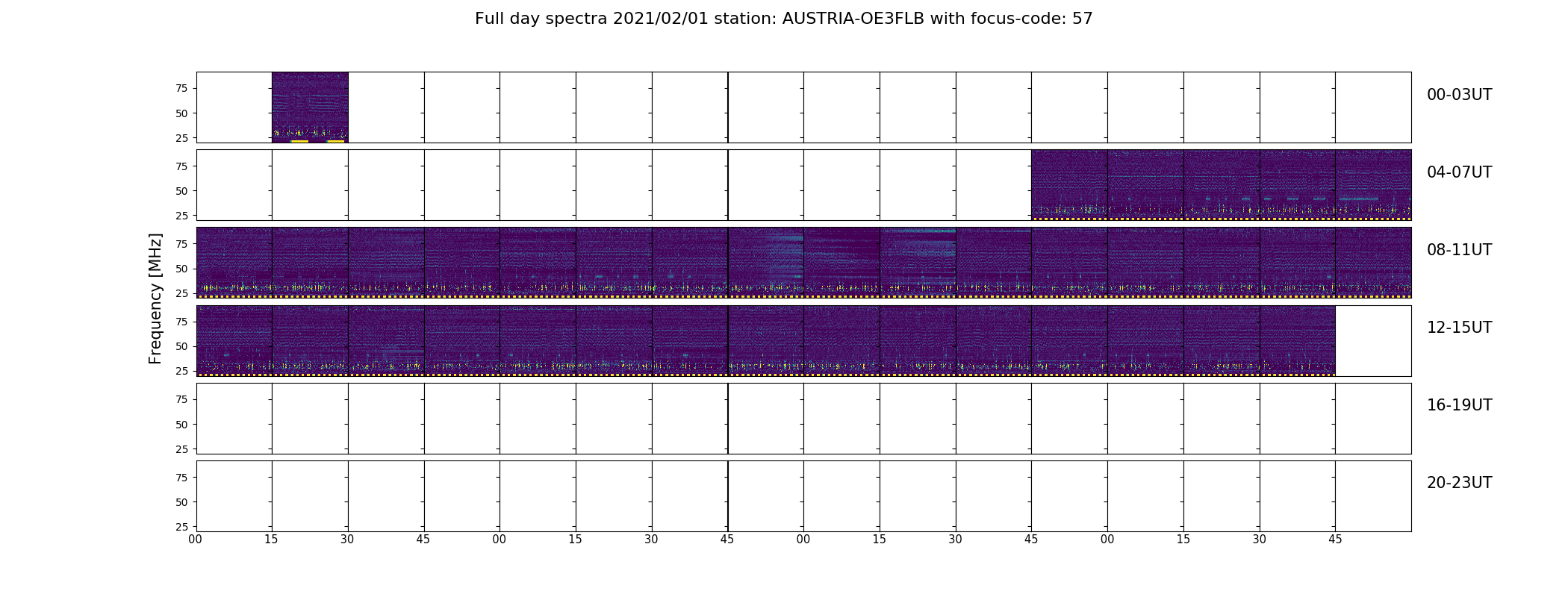Click the '75' frequency tick of the 12-15UT row
The height and width of the screenshot is (597, 1568).
(x=181, y=322)
